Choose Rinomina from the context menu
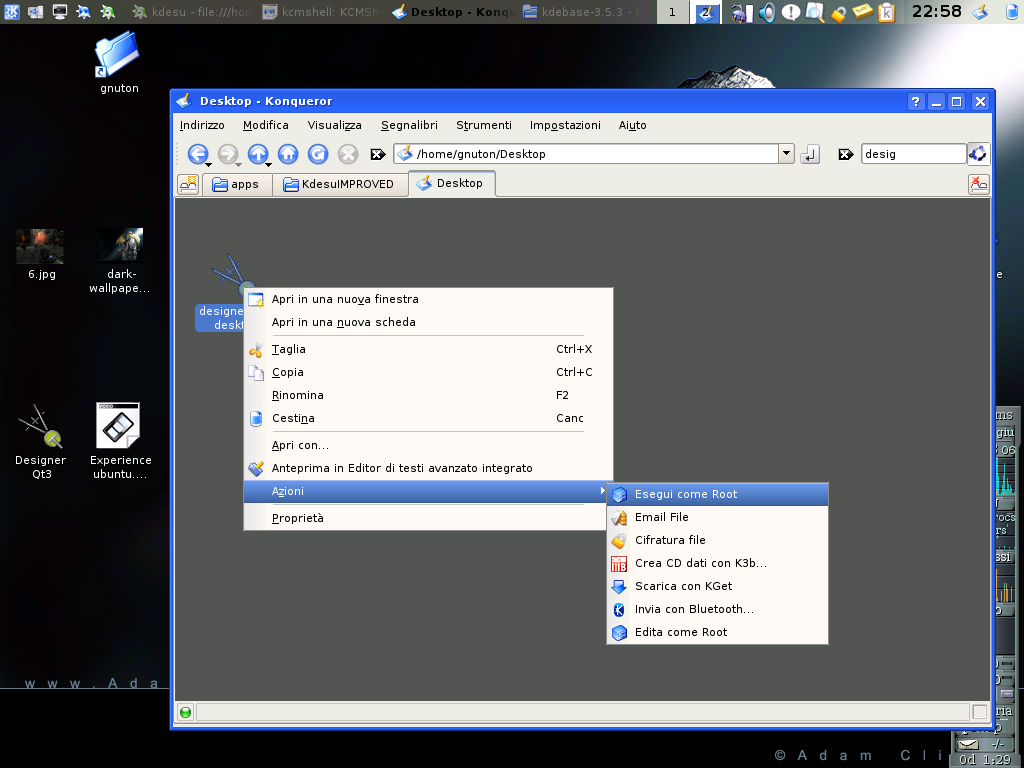The width and height of the screenshot is (1024, 768). [428, 395]
